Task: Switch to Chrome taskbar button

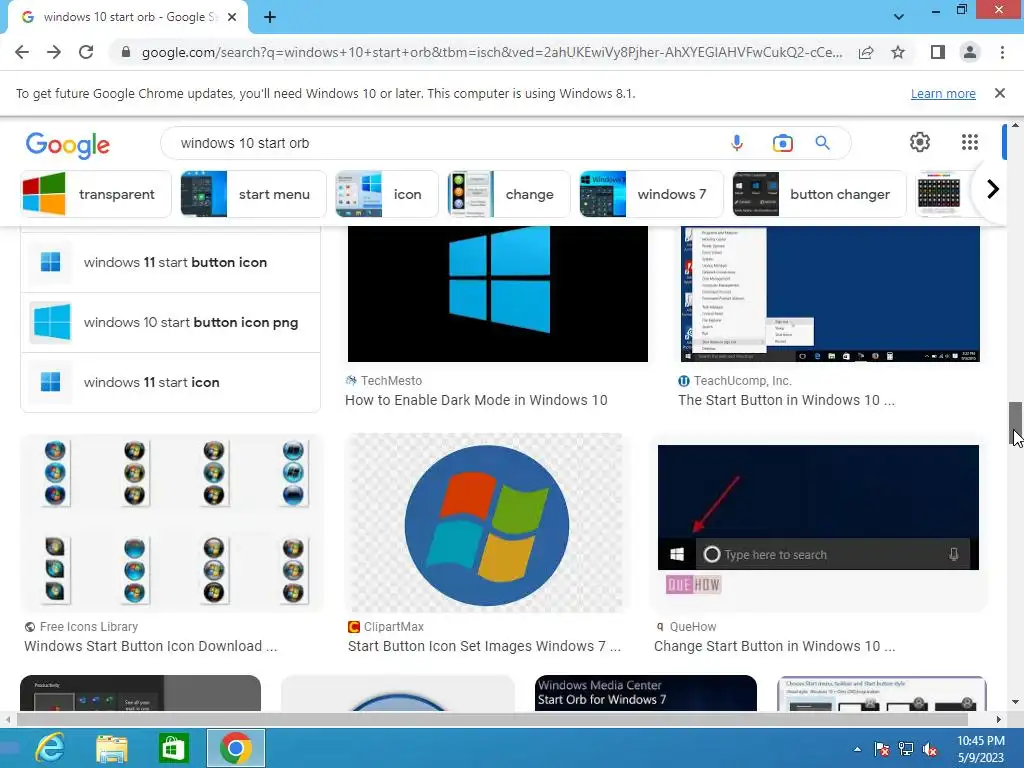Action: [x=236, y=748]
